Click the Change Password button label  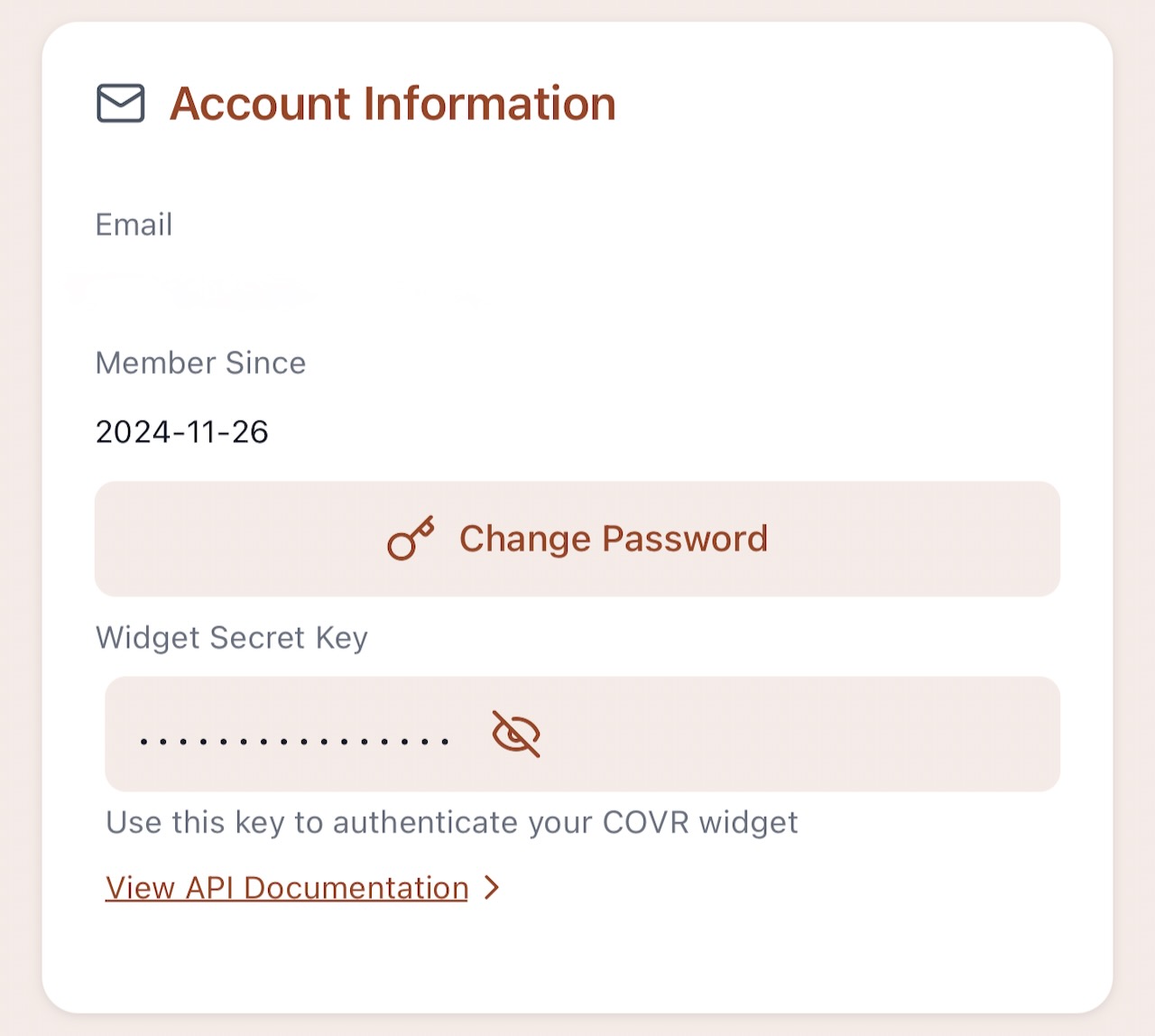pyautogui.click(x=614, y=539)
